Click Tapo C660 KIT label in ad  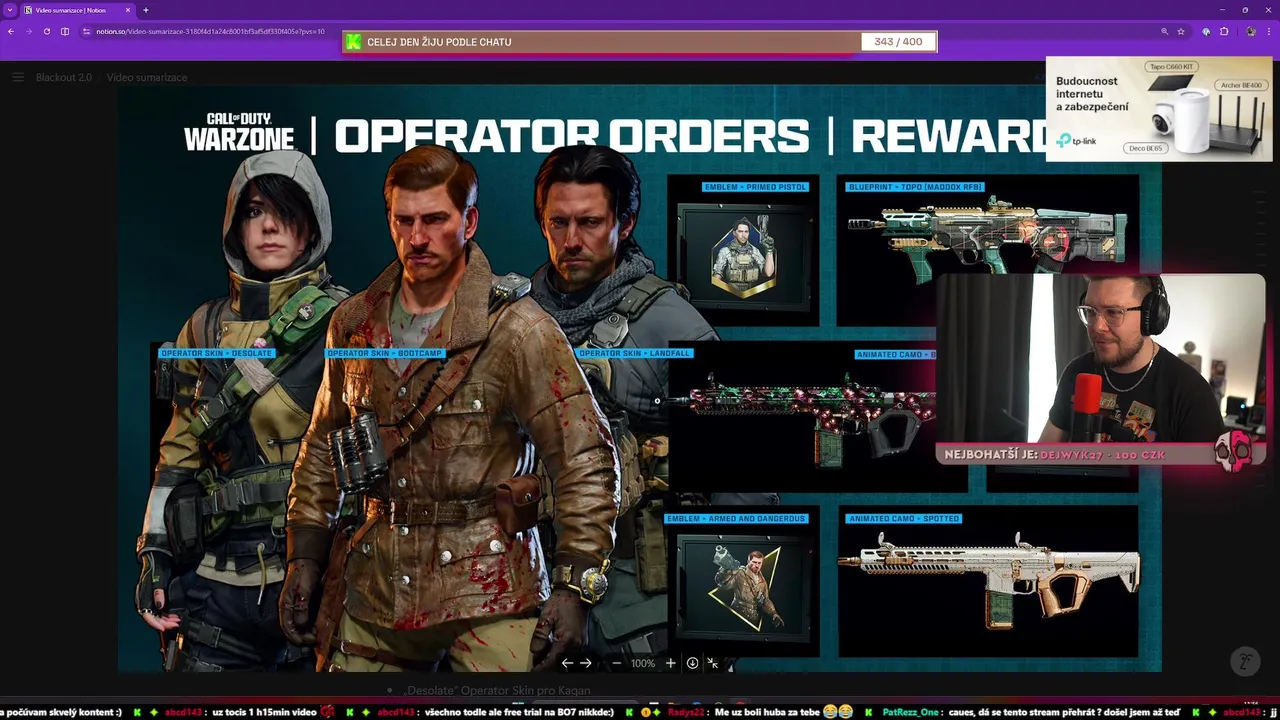pyautogui.click(x=1171, y=67)
